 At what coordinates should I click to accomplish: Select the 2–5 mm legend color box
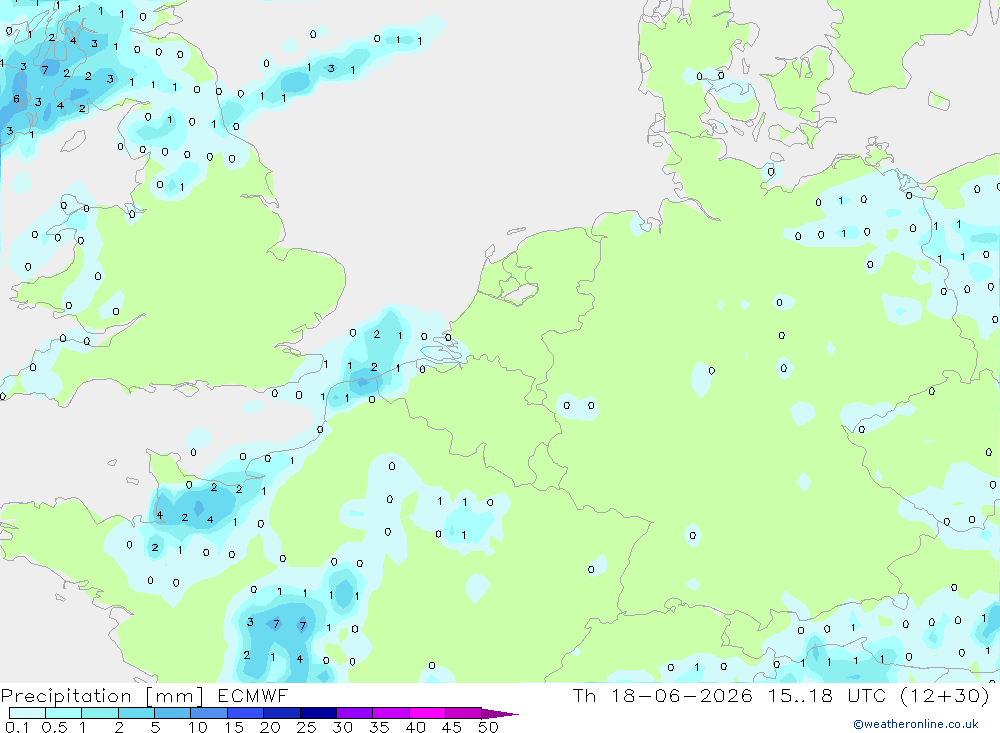[136, 713]
